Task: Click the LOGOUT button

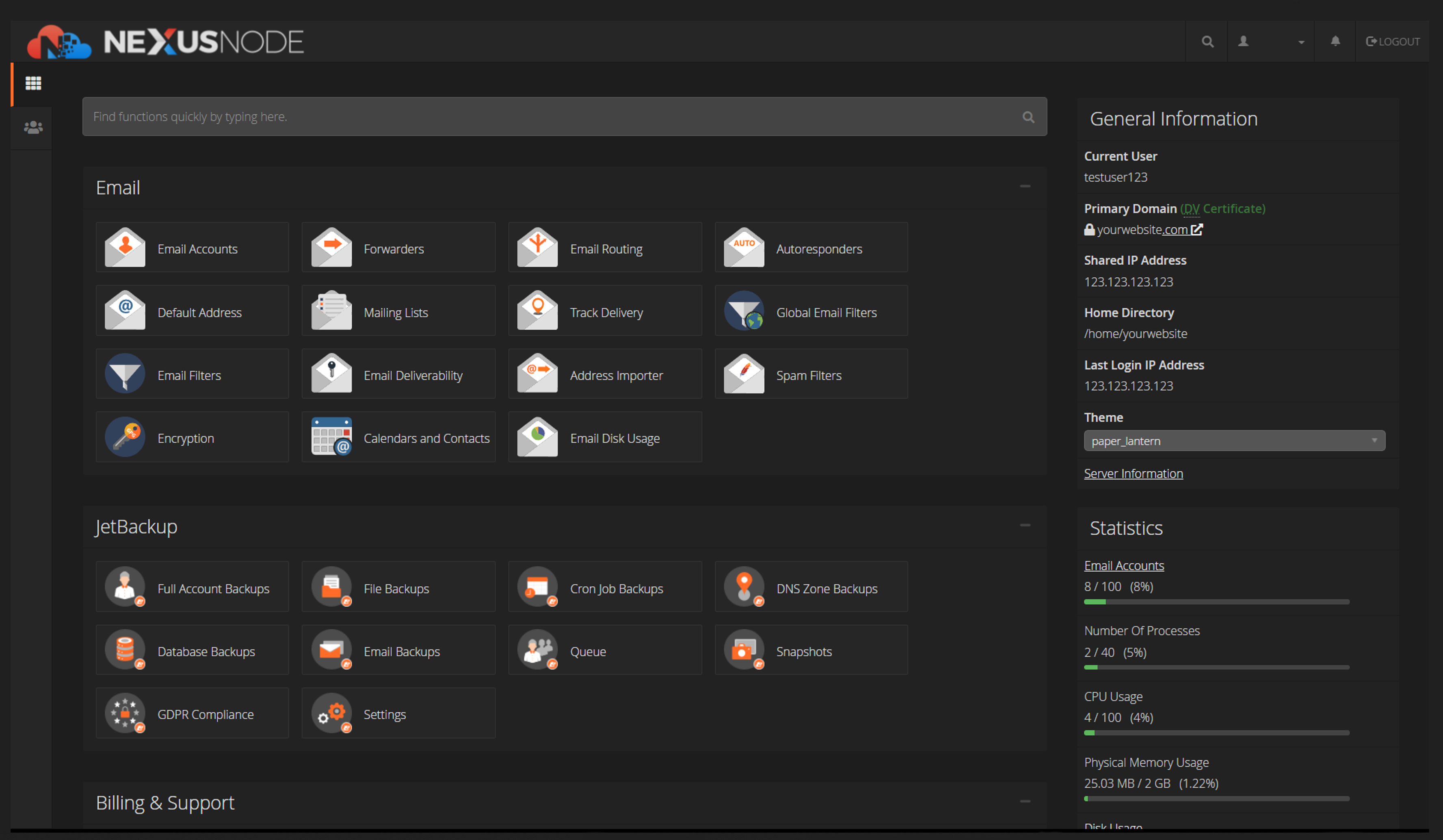Action: click(1392, 41)
